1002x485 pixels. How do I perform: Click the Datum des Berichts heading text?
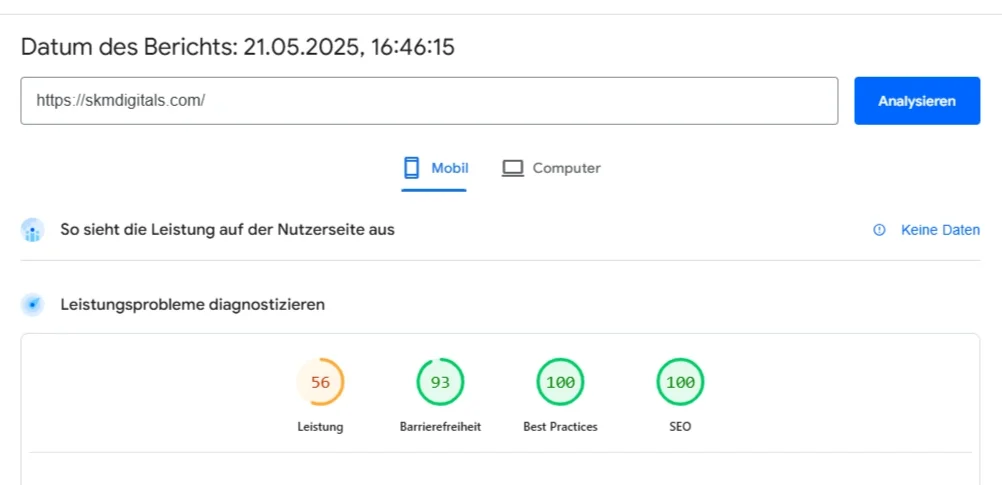[x=237, y=47]
